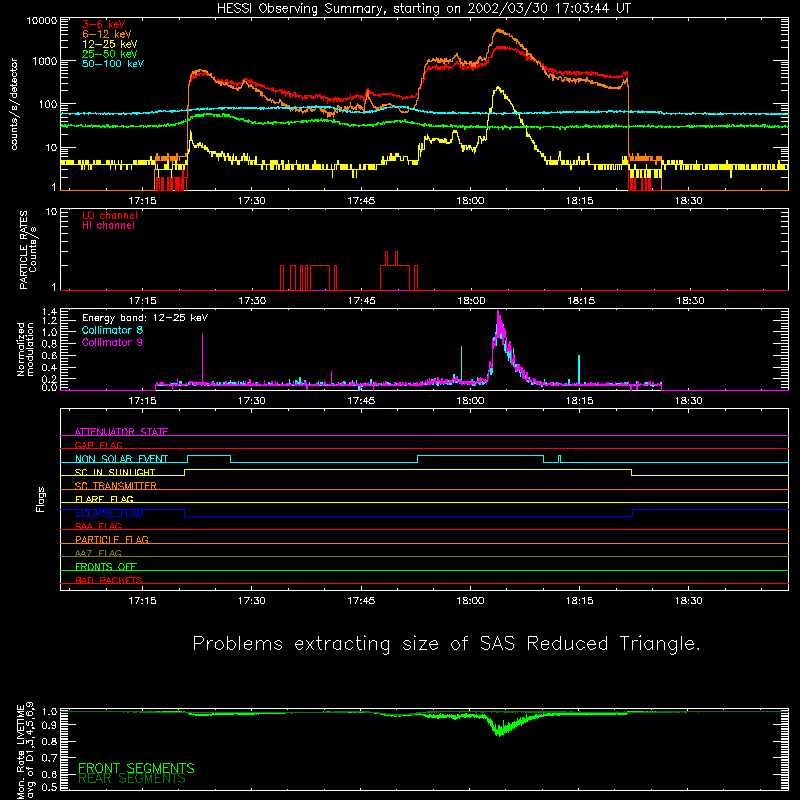Click the 18:30 time tick under count-rate panel
The image size is (800, 800).
pos(689,201)
